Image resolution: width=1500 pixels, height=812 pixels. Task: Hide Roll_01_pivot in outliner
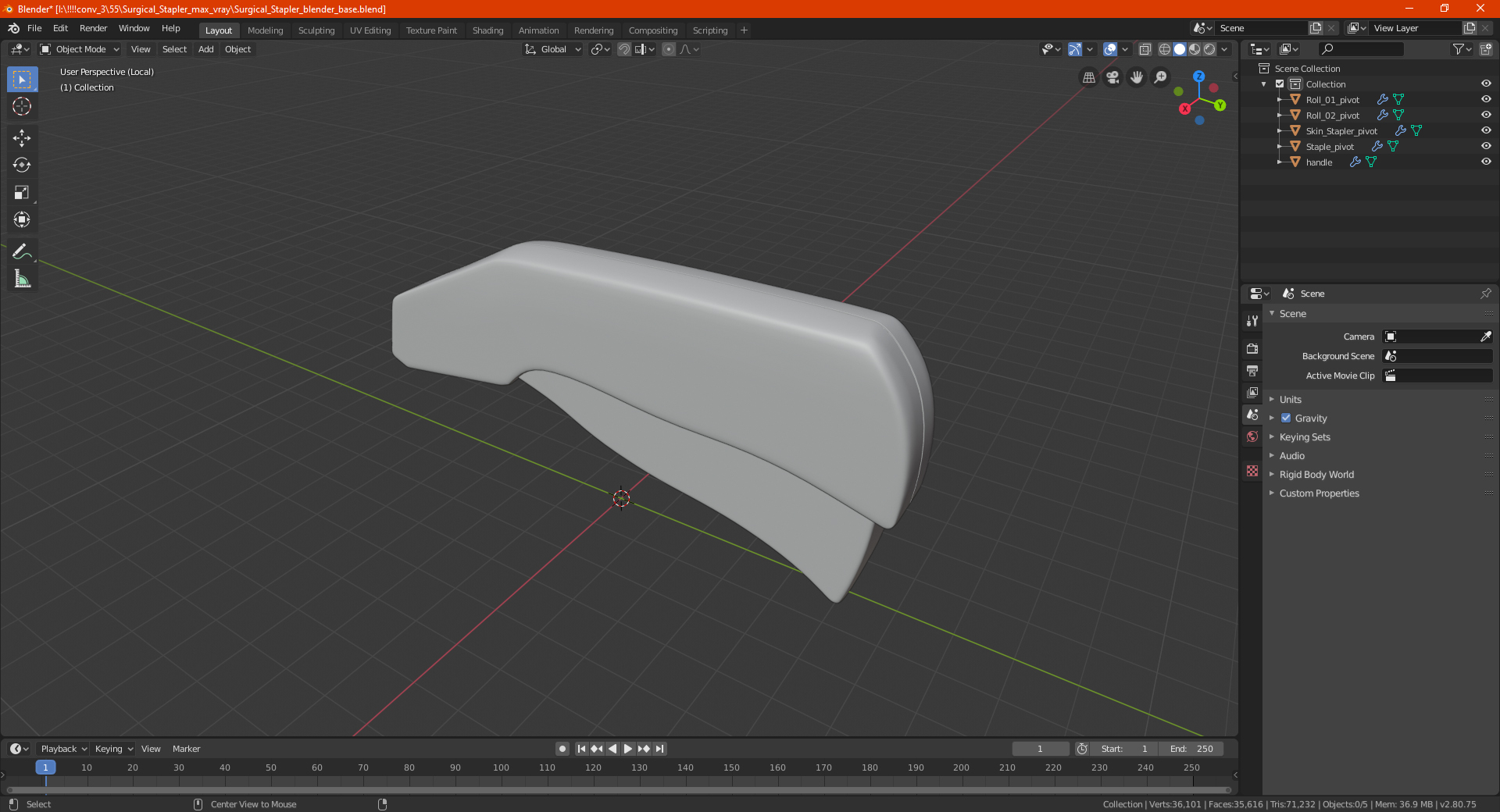click(x=1486, y=99)
